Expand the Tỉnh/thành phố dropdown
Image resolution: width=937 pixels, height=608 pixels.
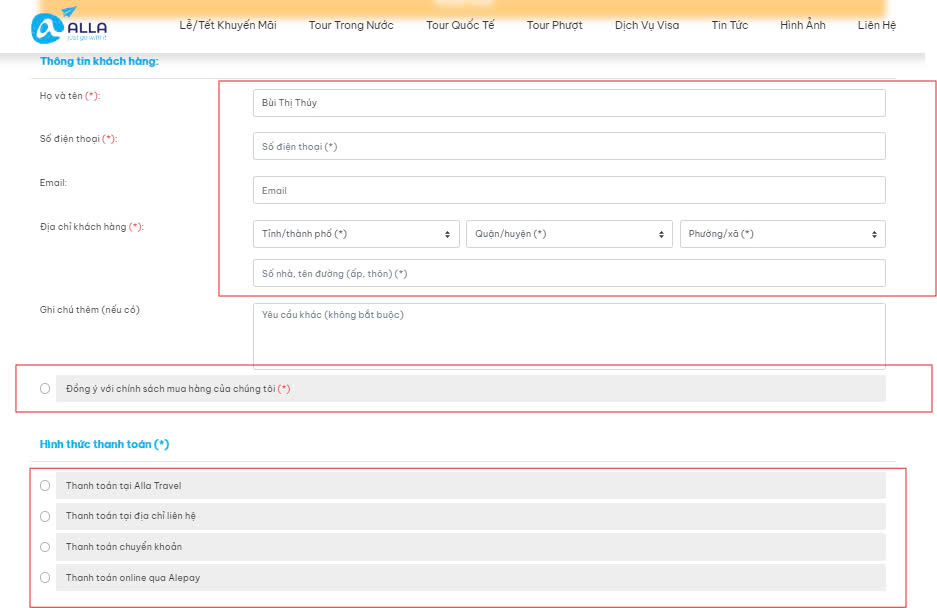pos(356,234)
